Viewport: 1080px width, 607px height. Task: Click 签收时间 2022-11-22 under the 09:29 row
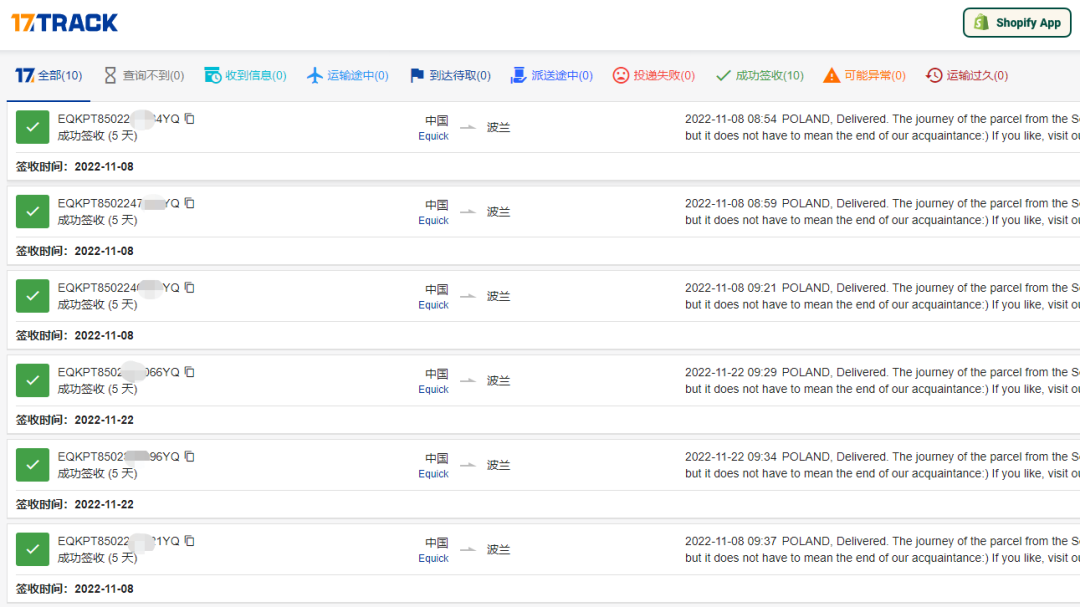pos(74,420)
